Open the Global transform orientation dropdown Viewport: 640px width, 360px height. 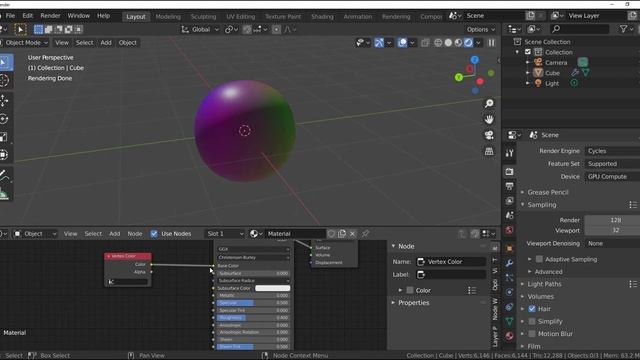tap(200, 29)
